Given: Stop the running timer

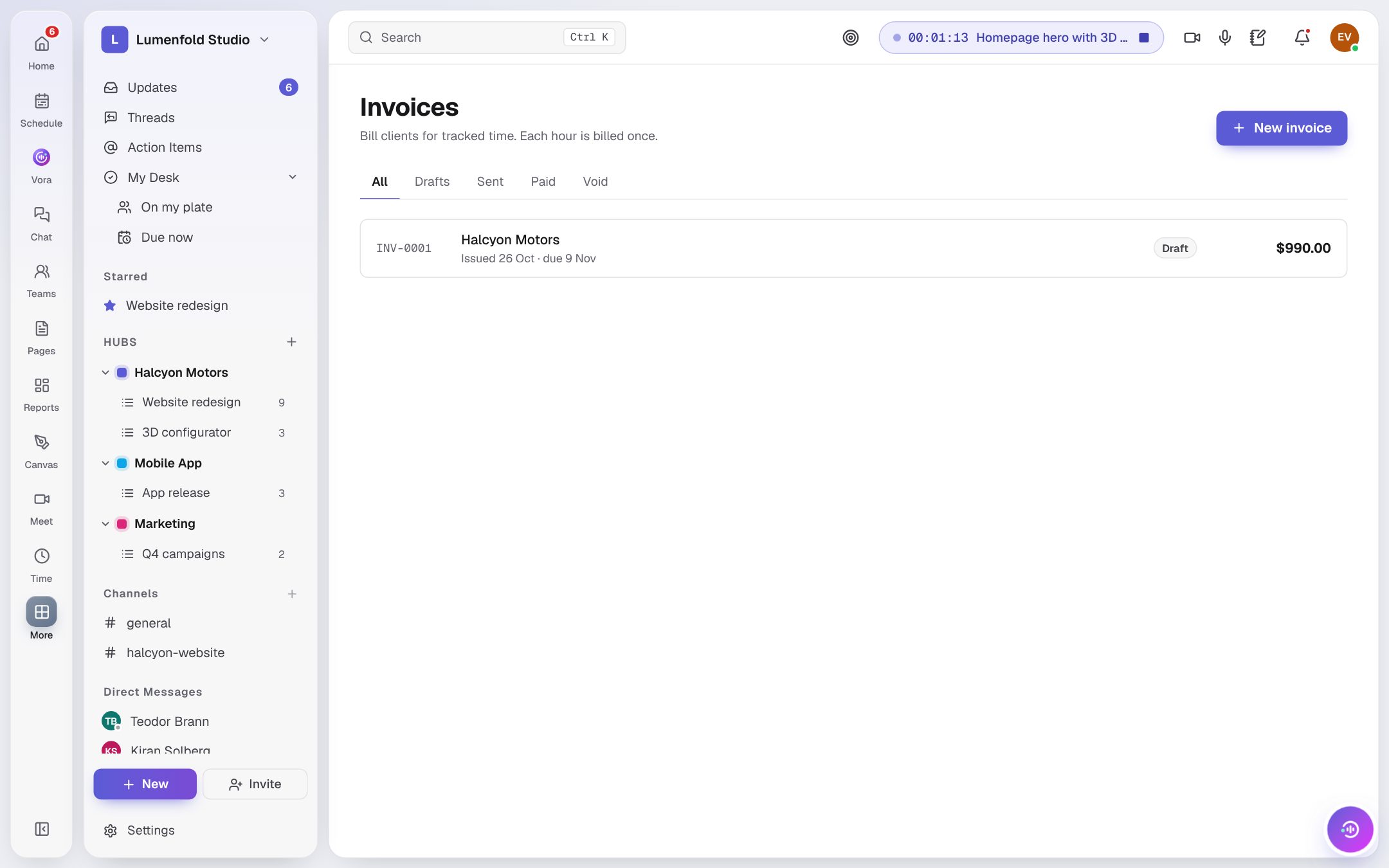Looking at the screenshot, I should click(1144, 37).
